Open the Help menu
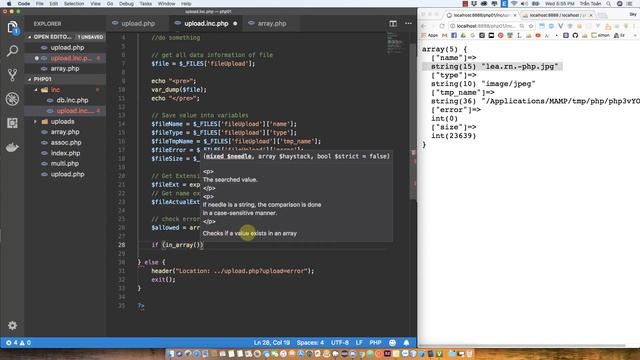640x360 pixels. [186, 3]
